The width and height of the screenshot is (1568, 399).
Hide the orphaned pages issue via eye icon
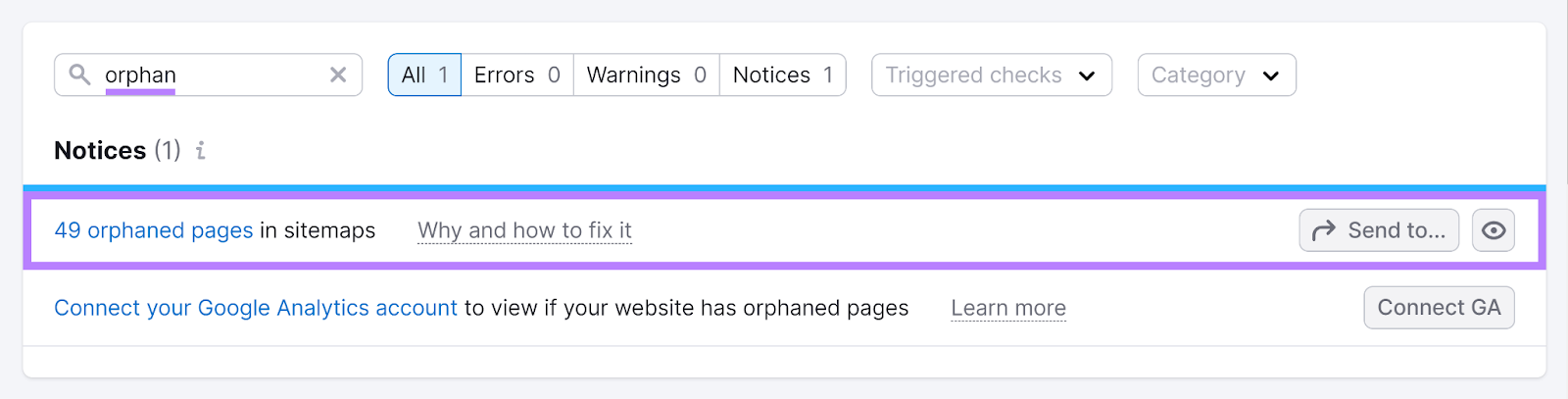tap(1494, 230)
